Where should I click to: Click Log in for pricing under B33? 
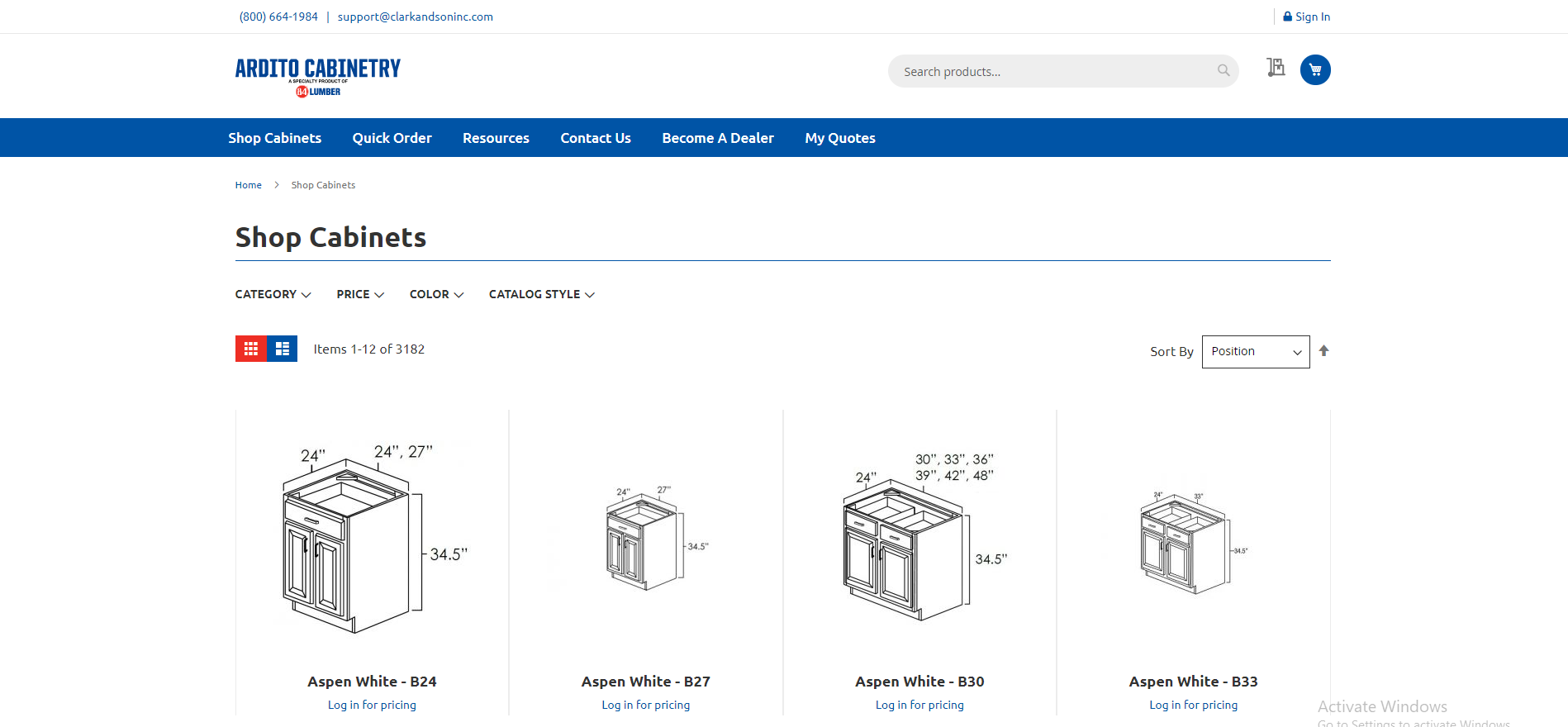[x=1194, y=705]
